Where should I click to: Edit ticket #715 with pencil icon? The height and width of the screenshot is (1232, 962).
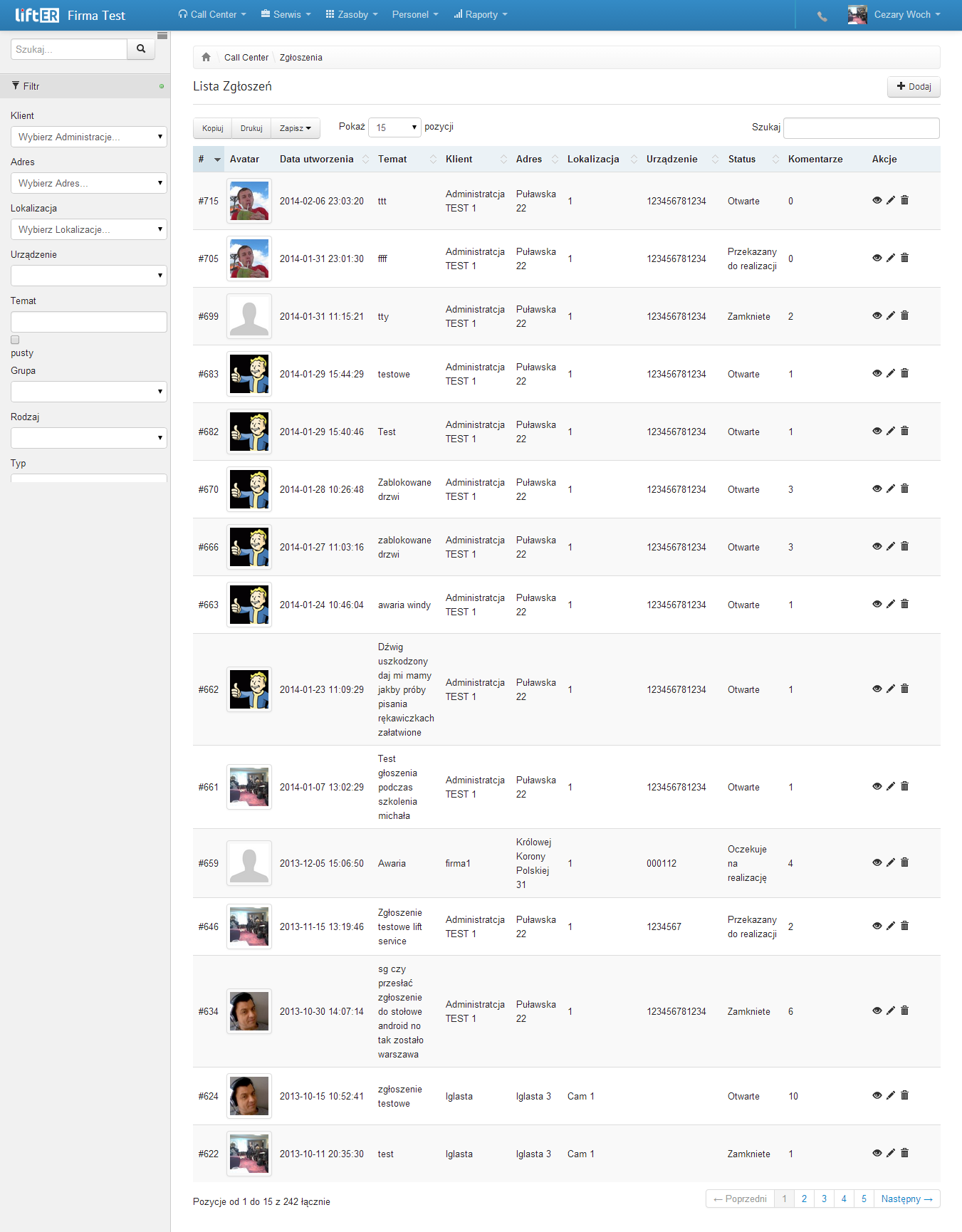[x=890, y=200]
